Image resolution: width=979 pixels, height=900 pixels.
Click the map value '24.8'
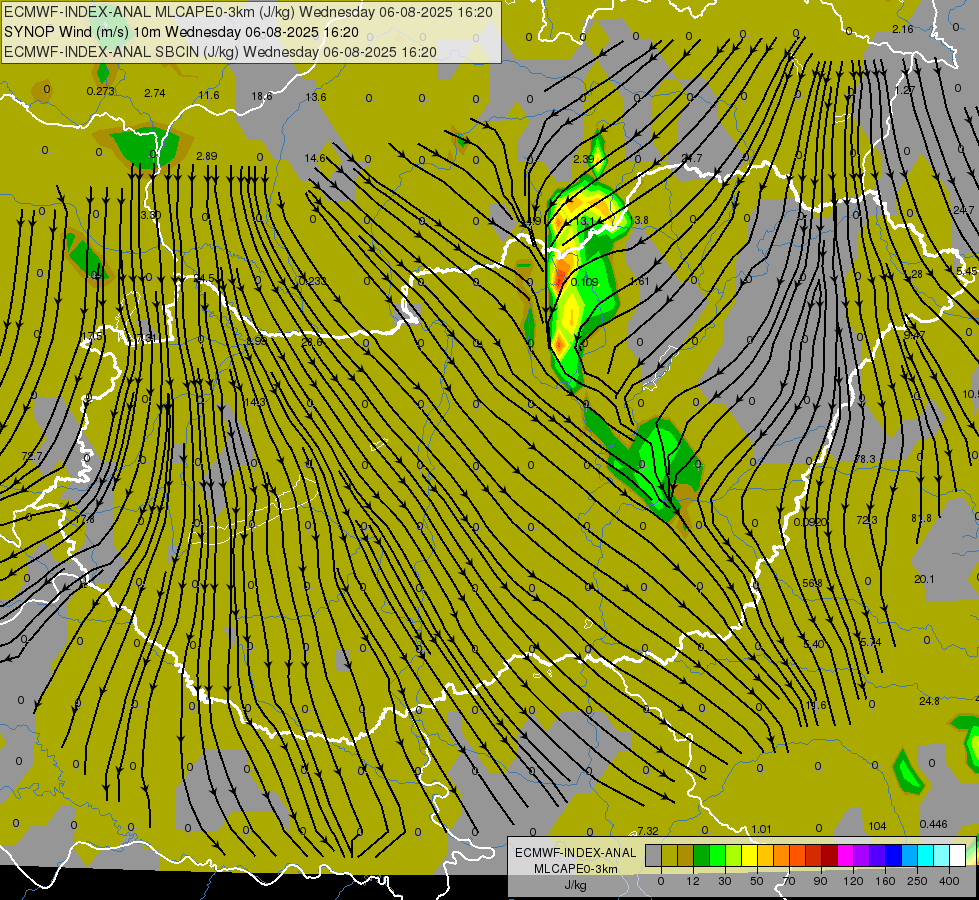(x=929, y=701)
